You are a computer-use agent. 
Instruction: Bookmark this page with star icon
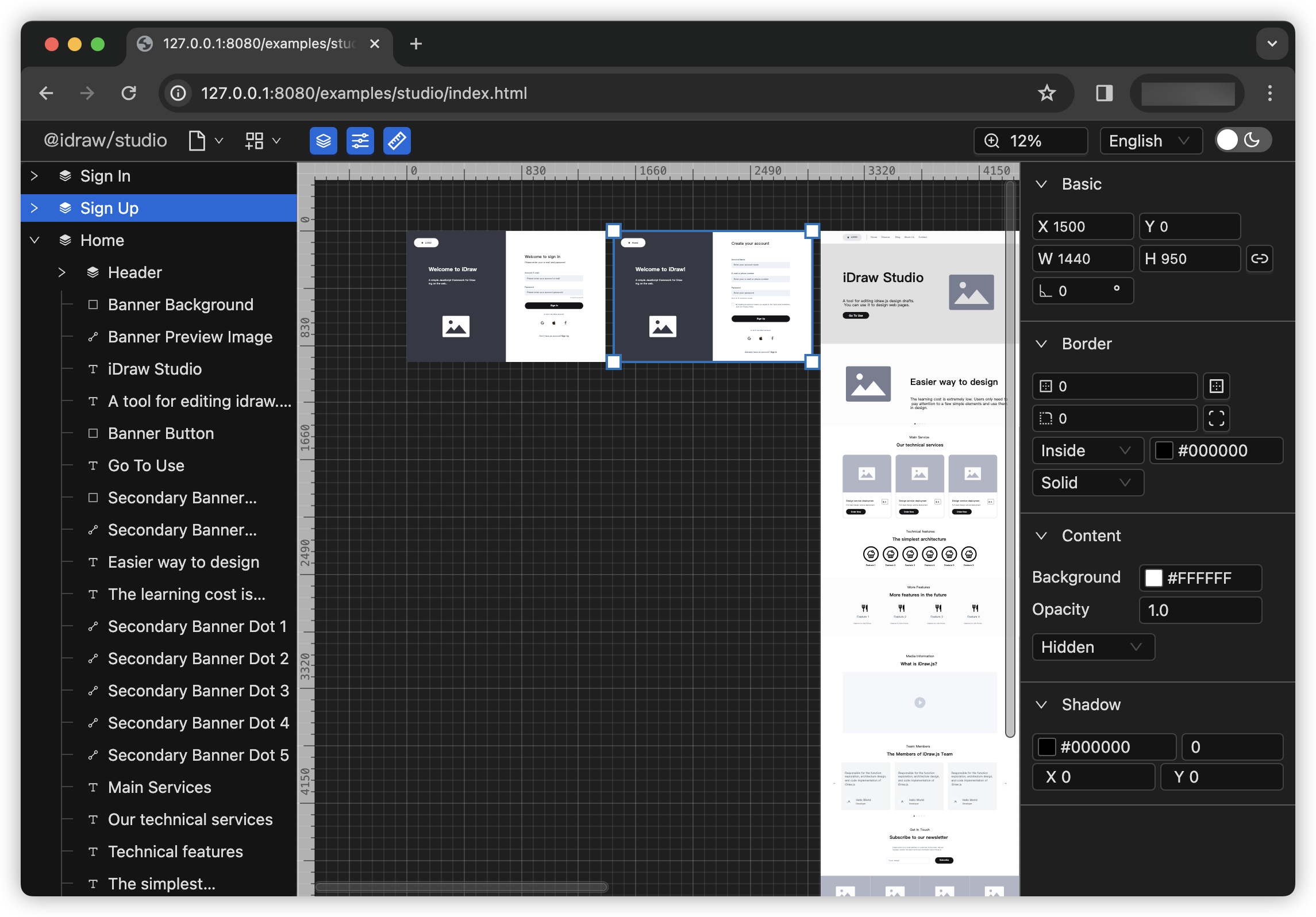(1046, 93)
